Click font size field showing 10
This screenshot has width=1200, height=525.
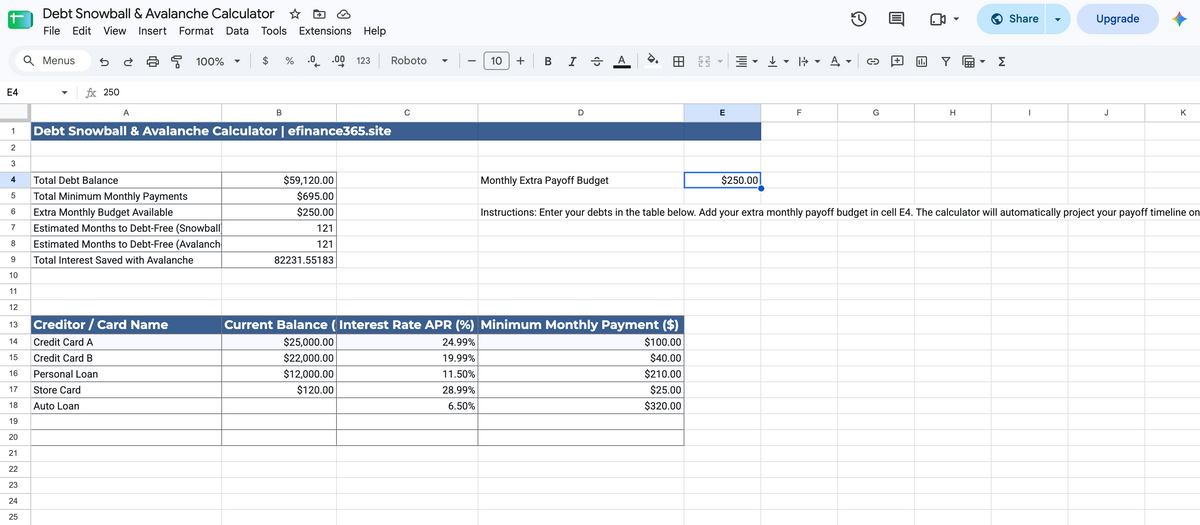coord(496,61)
